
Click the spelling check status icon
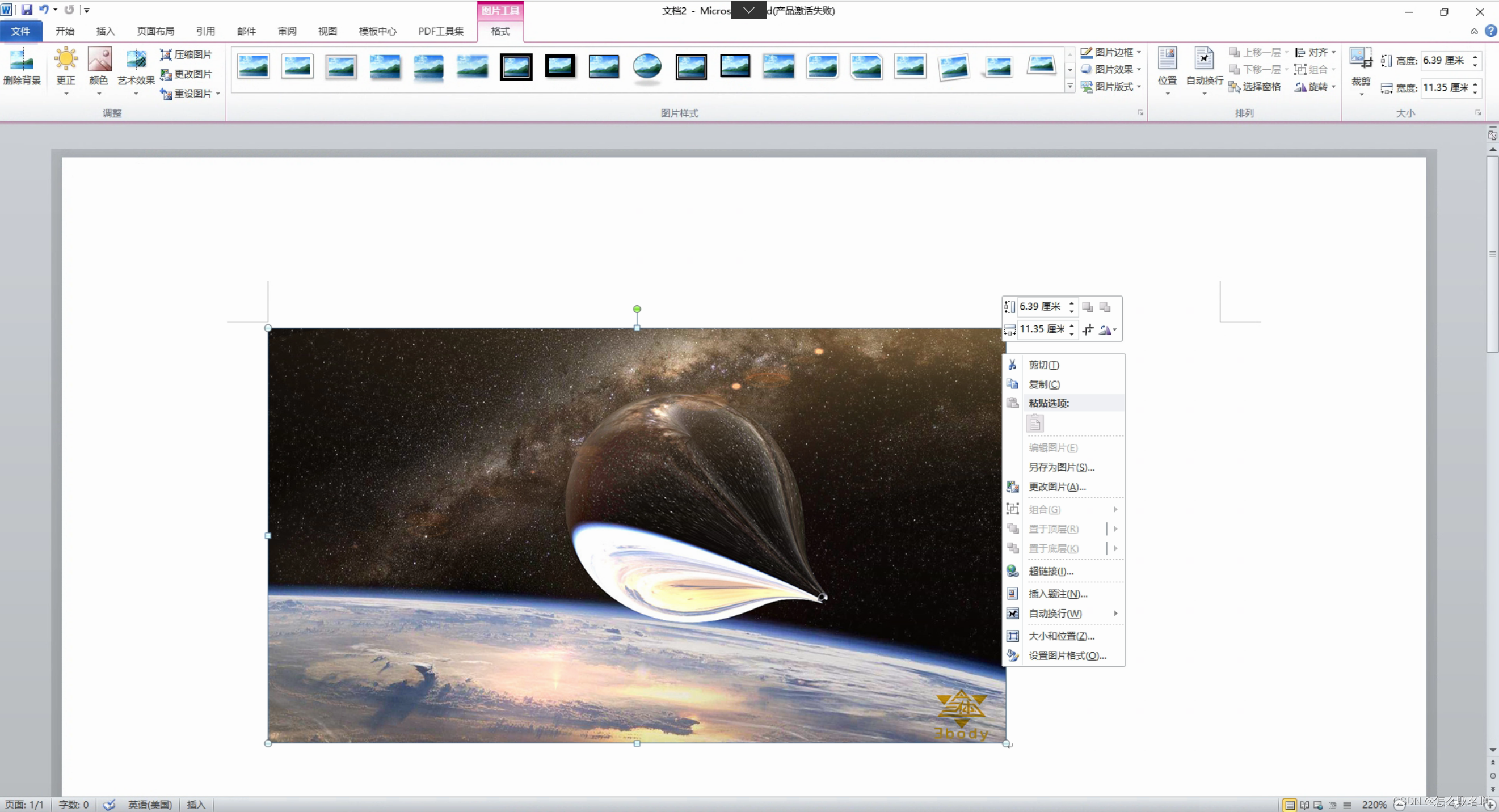pyautogui.click(x=110, y=805)
